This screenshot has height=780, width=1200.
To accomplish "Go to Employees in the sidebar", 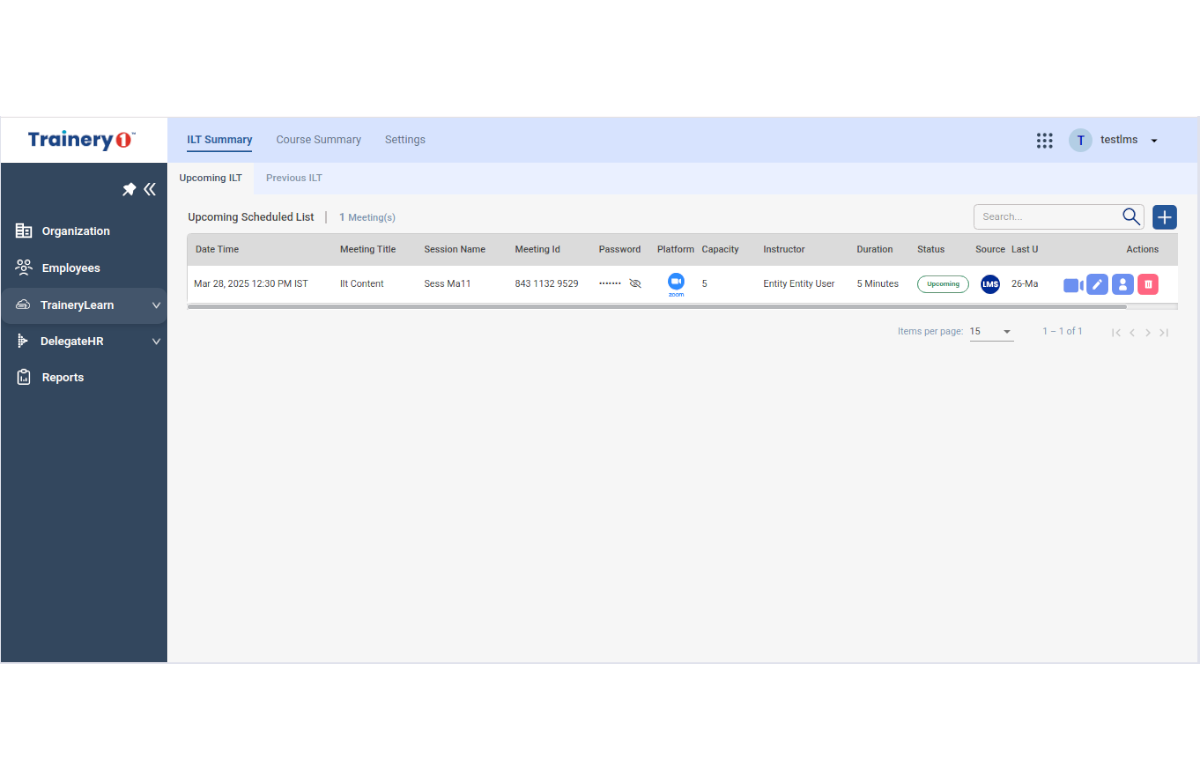I will 70,268.
